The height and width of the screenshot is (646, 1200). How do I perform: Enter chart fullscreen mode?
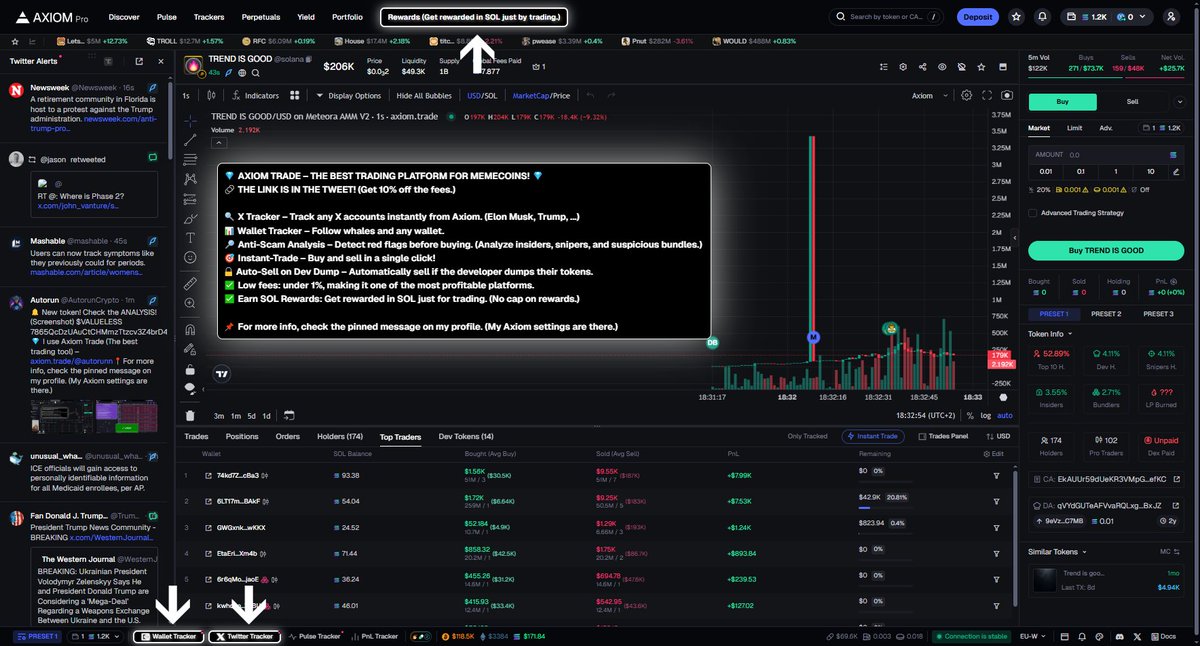(987, 95)
